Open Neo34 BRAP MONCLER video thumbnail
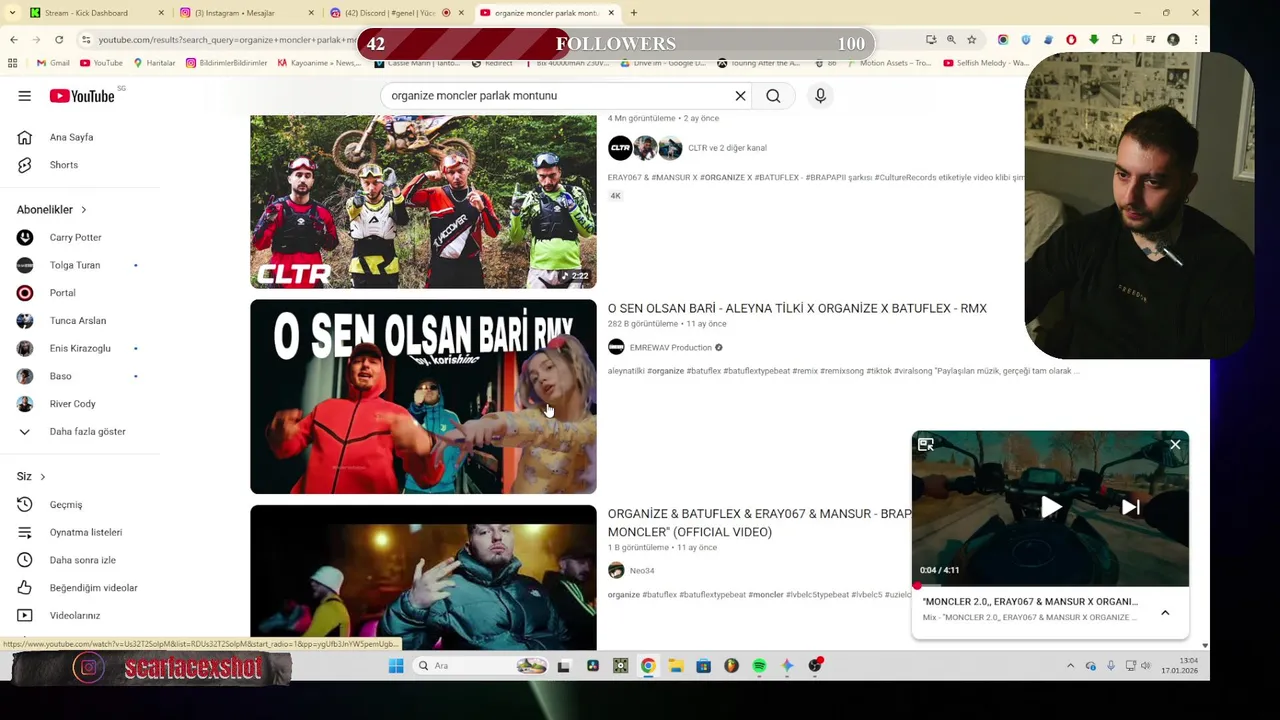Image resolution: width=1280 pixels, height=720 pixels. click(423, 578)
